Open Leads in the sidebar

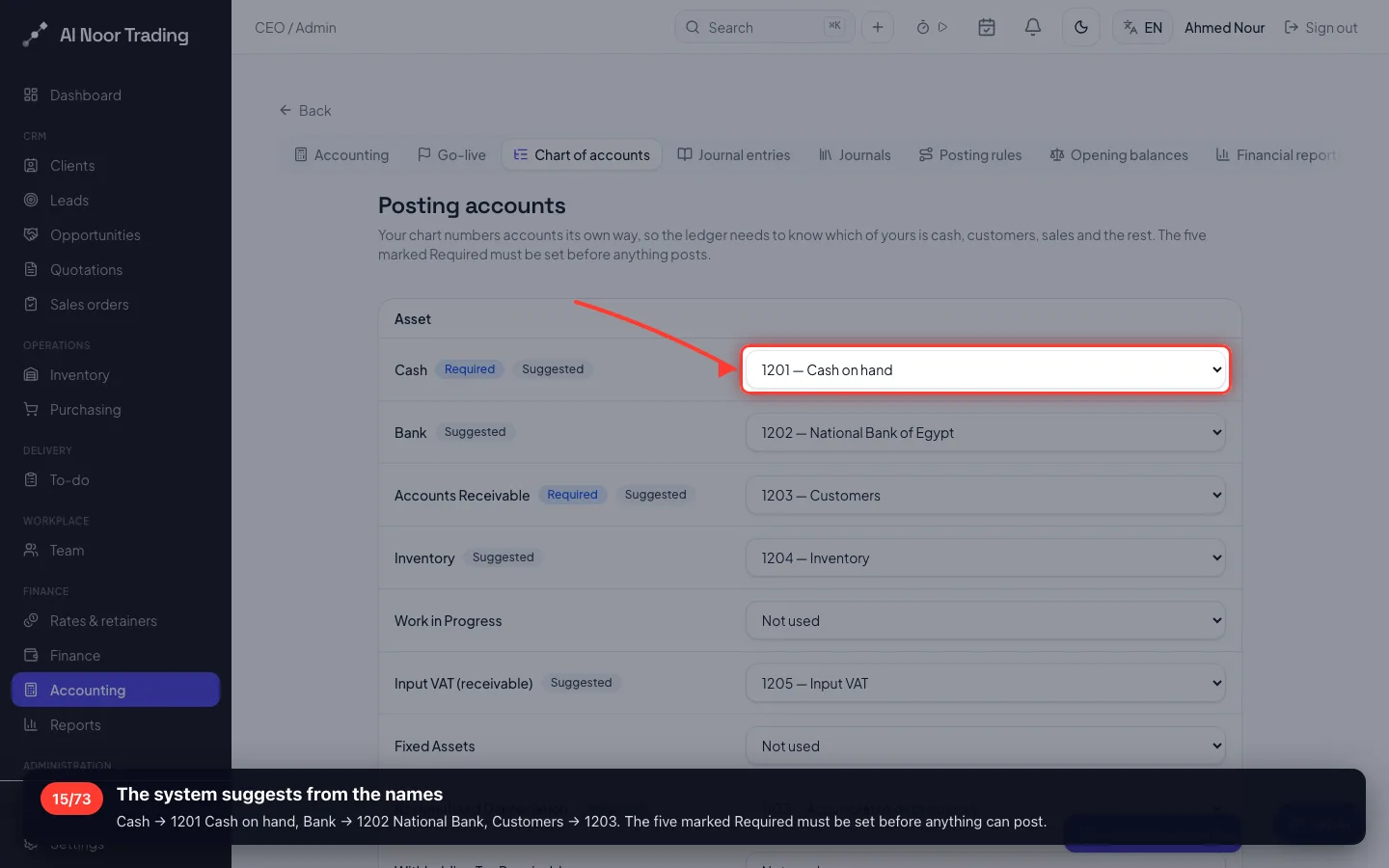tap(116, 201)
